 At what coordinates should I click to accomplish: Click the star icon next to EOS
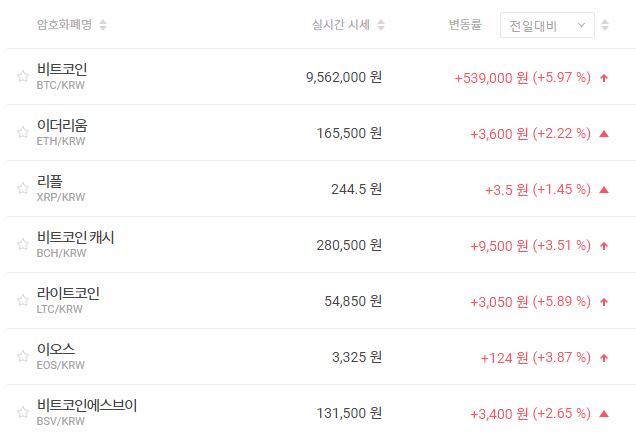(x=22, y=356)
